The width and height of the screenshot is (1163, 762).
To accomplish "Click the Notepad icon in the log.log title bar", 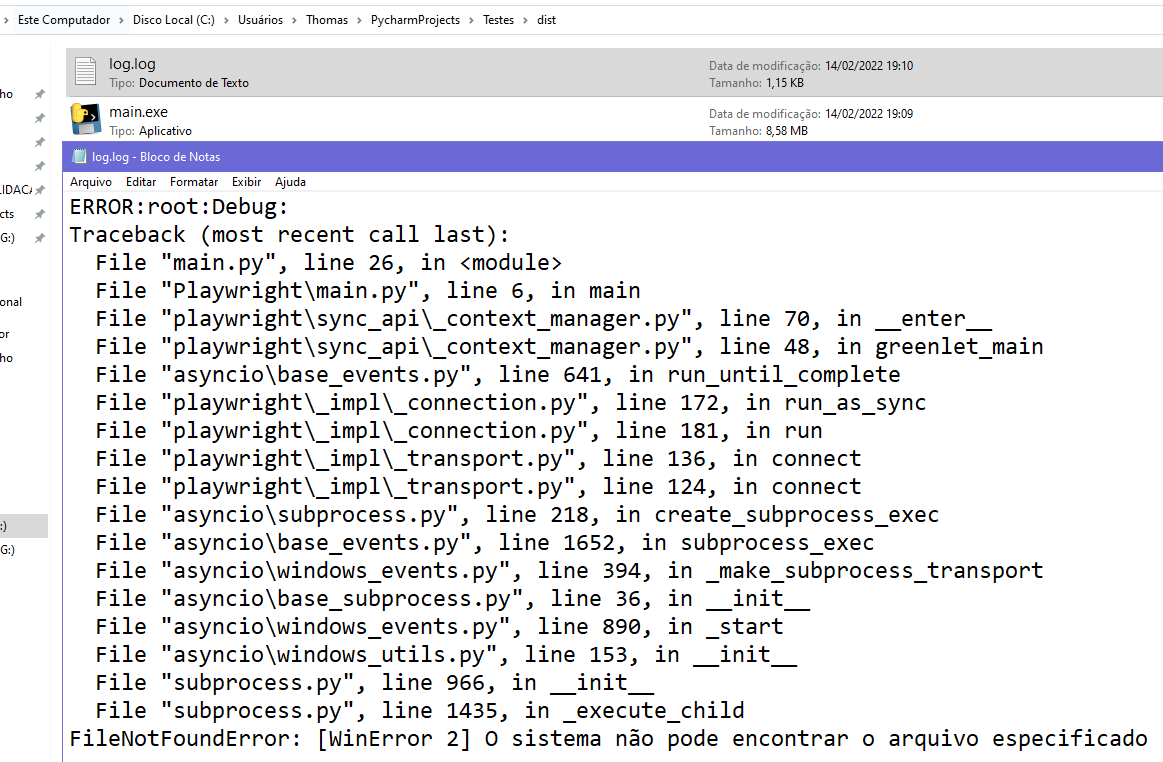I will (80, 156).
